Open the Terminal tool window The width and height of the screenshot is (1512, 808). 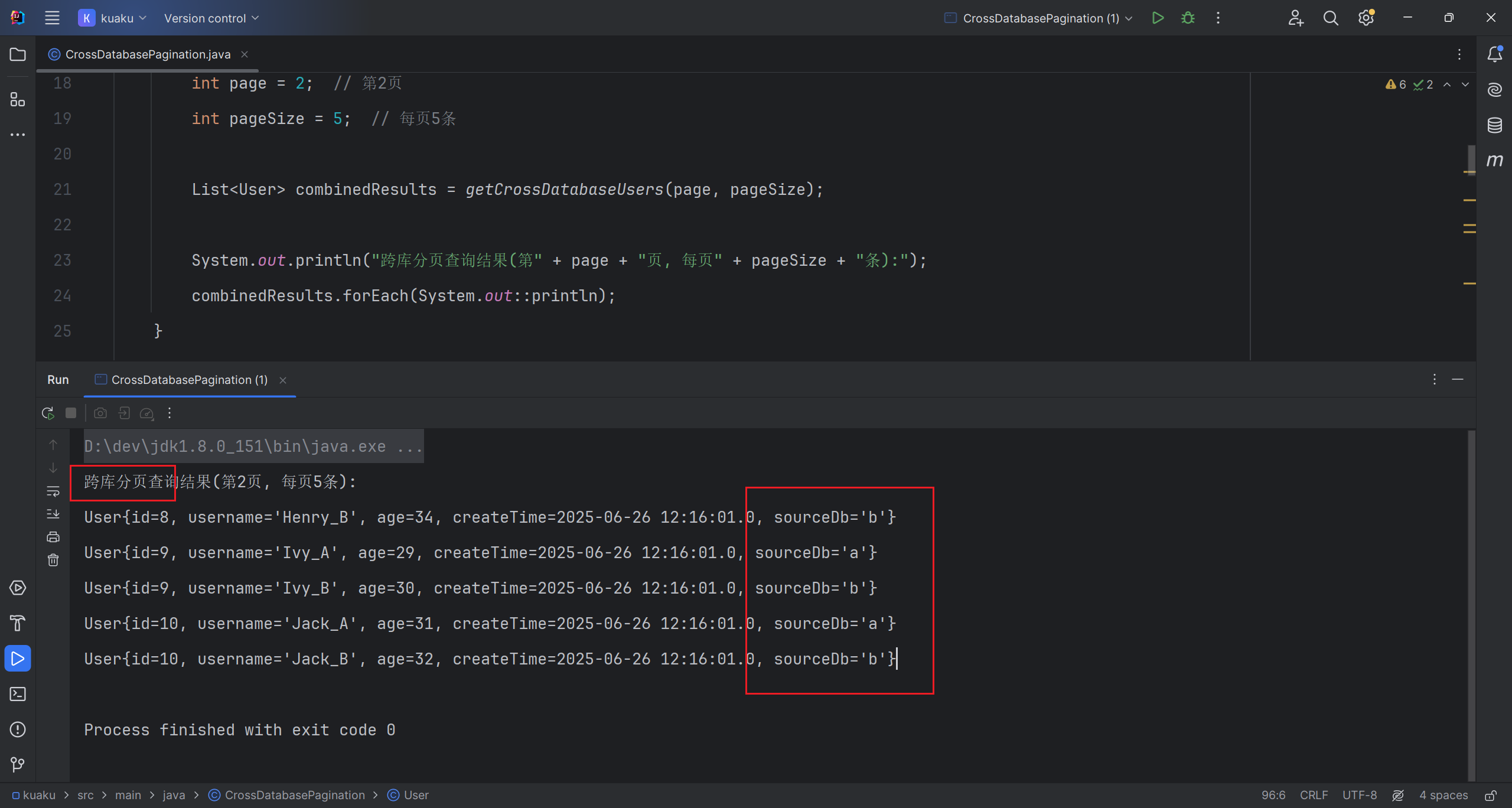18,694
